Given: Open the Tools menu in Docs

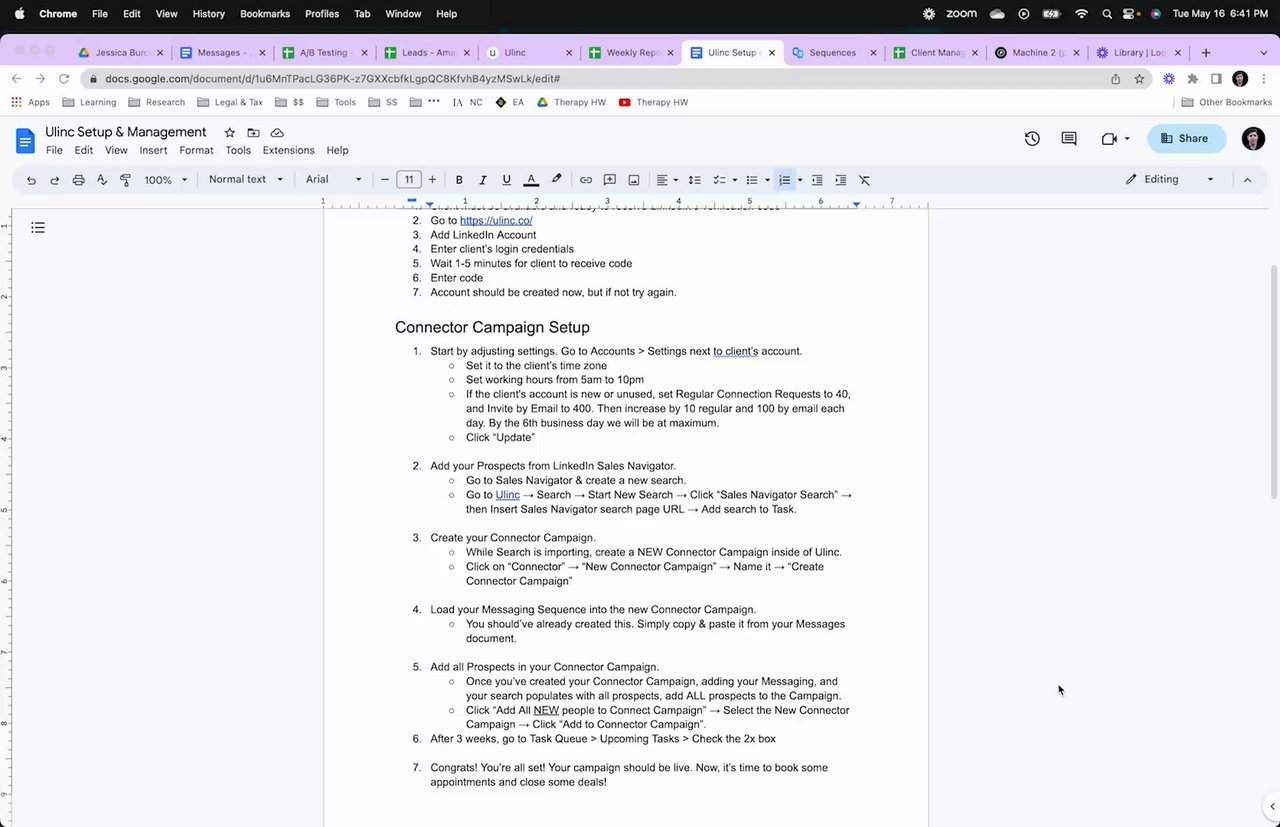Looking at the screenshot, I should pos(238,151).
